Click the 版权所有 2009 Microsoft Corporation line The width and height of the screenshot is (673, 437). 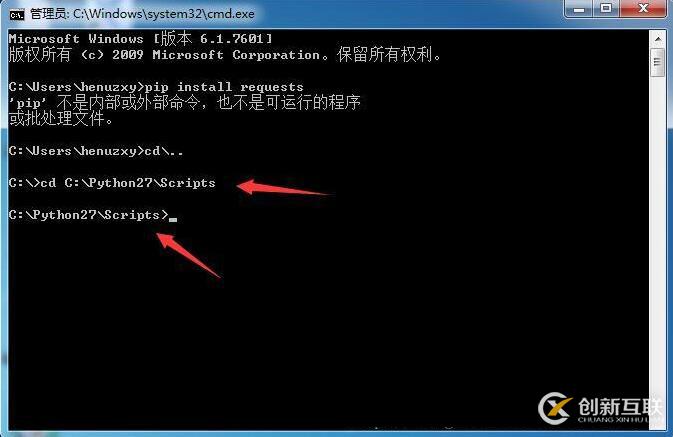tap(224, 55)
